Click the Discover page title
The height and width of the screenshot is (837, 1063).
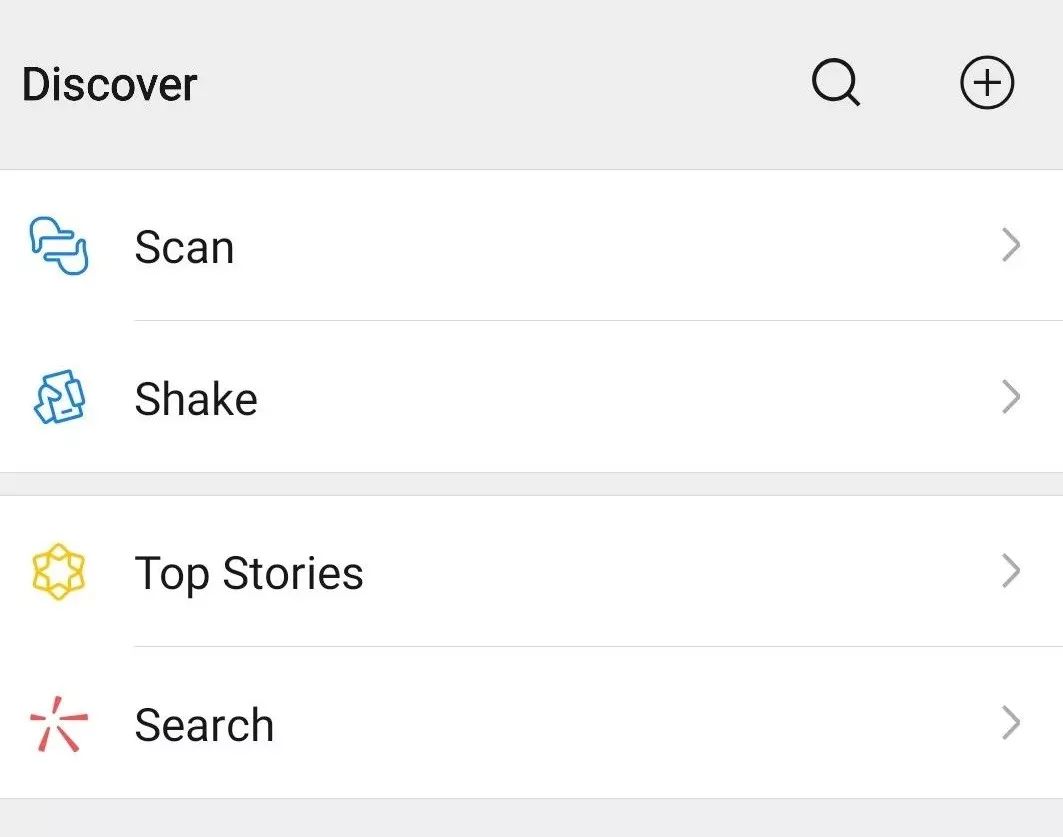tap(110, 85)
